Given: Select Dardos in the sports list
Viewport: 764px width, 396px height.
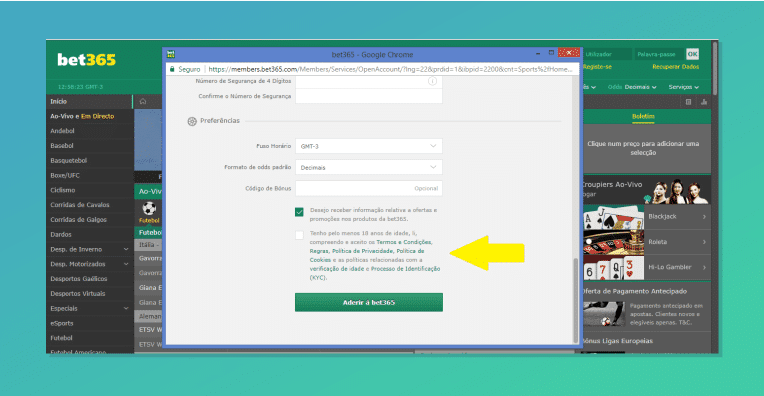Looking at the screenshot, I should pos(90,234).
